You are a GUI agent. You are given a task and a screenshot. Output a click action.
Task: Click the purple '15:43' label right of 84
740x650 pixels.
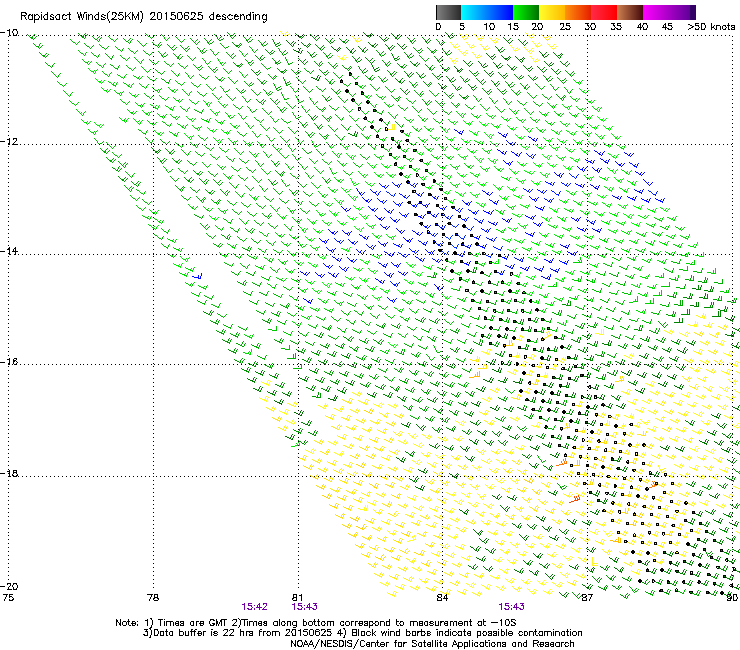coord(511,607)
